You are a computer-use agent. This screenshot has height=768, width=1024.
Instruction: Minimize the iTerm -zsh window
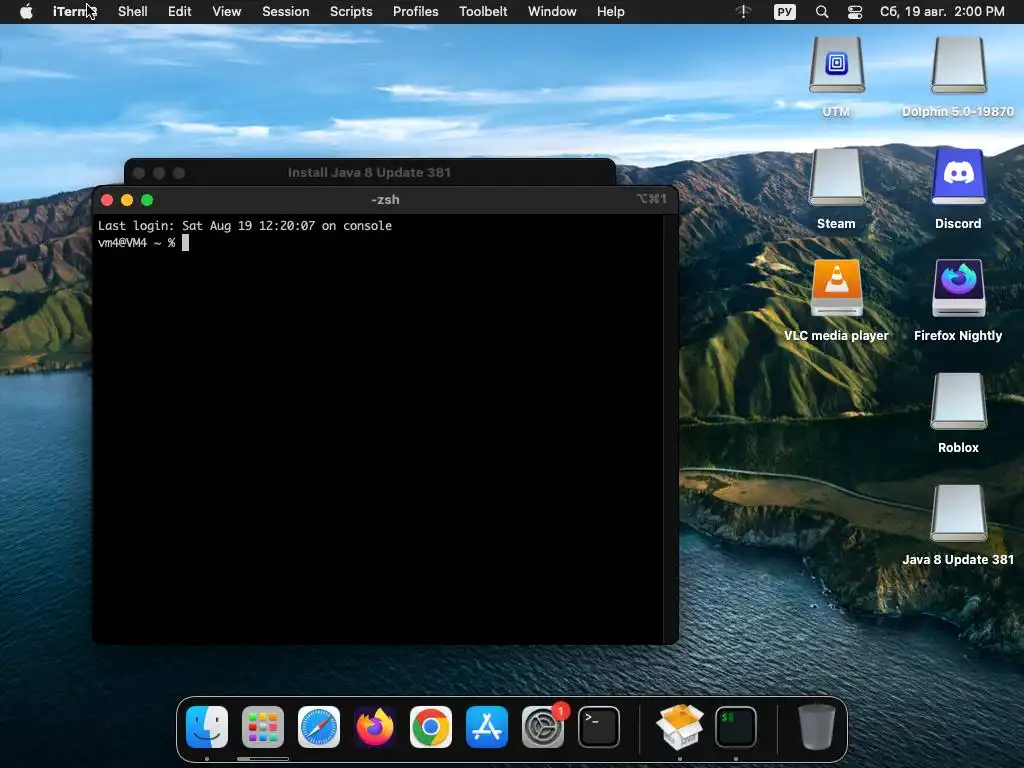pyautogui.click(x=127, y=200)
